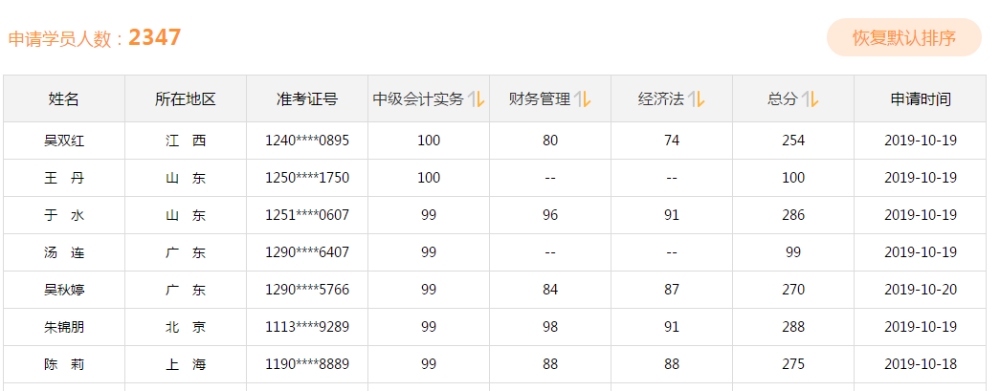Click total score 270
Screen dimensions: 1000x391
click(x=793, y=290)
